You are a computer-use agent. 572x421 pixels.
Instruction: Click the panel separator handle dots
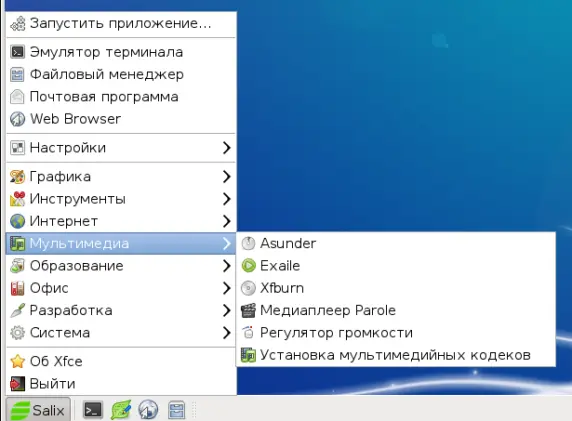194,410
